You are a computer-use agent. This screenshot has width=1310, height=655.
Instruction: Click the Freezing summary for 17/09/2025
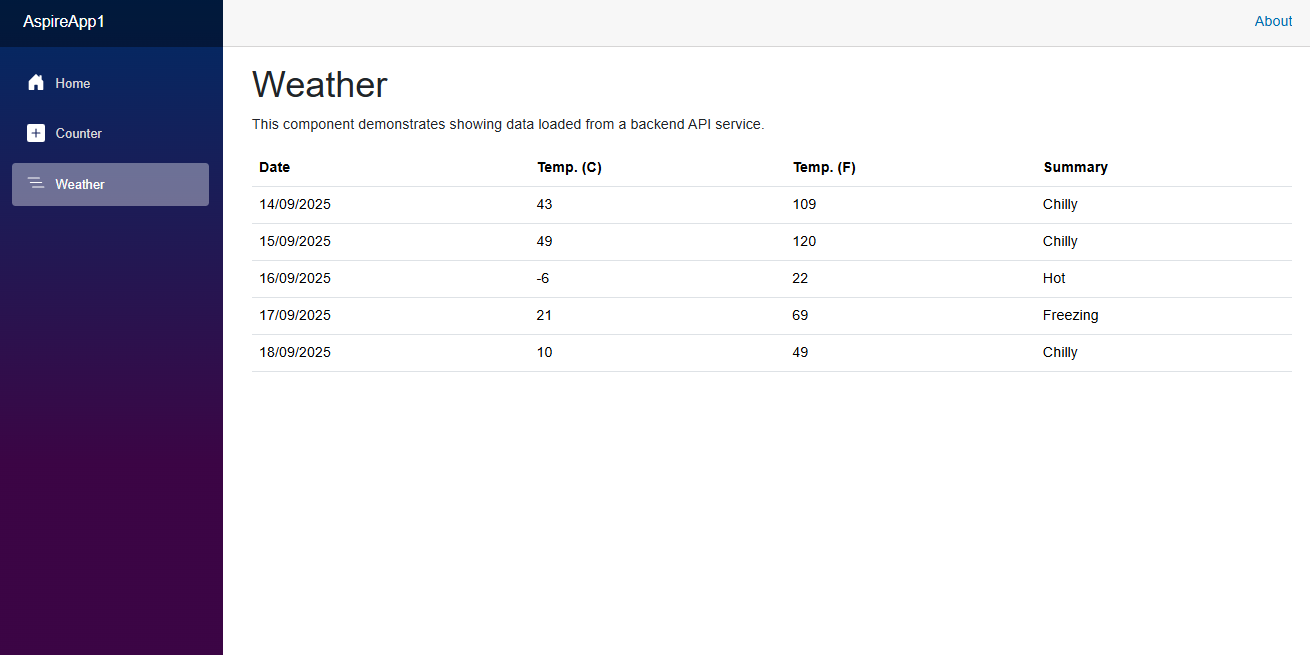click(x=1070, y=315)
